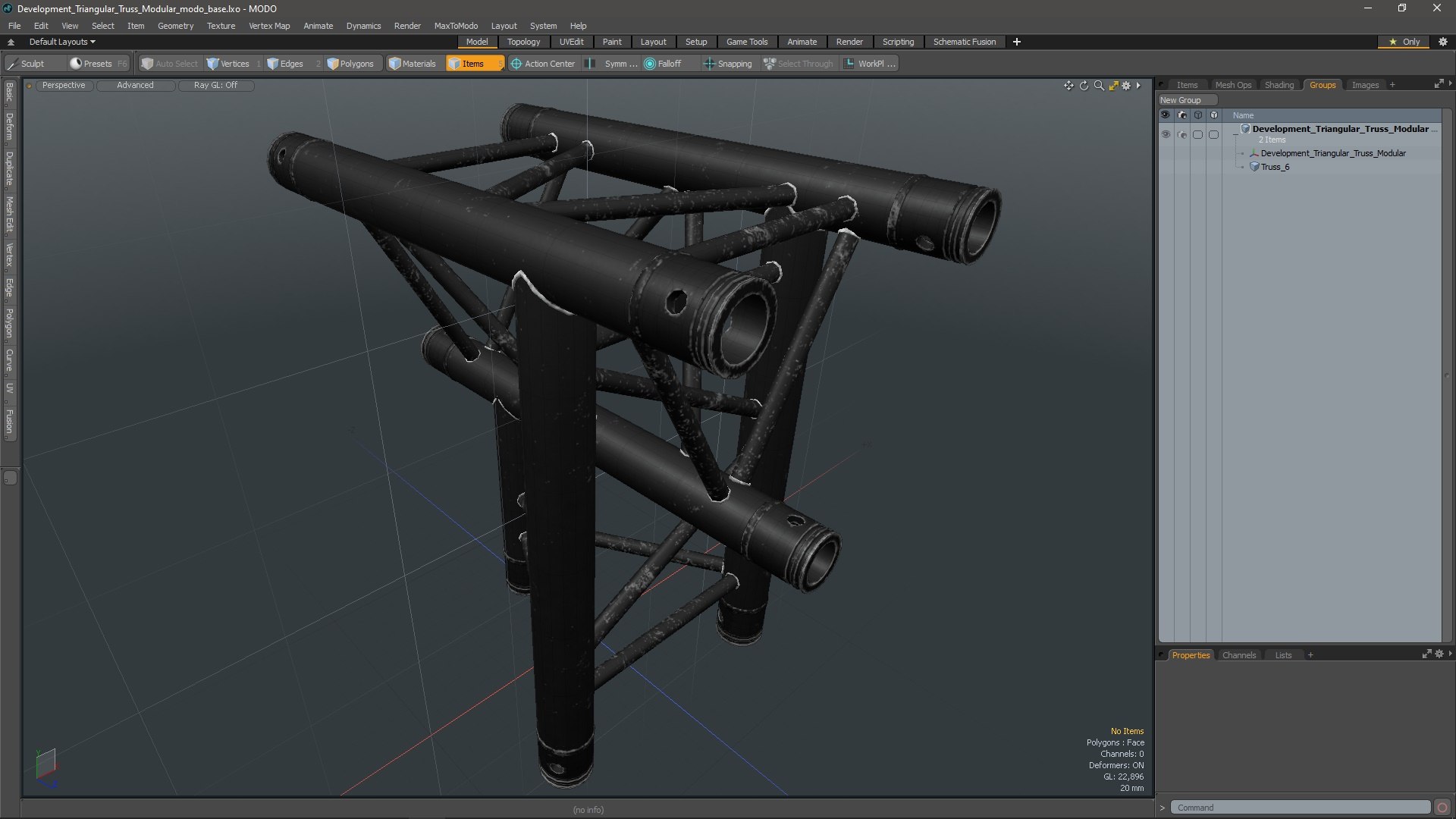
Task: Switch to the Lists tab
Action: [1283, 655]
